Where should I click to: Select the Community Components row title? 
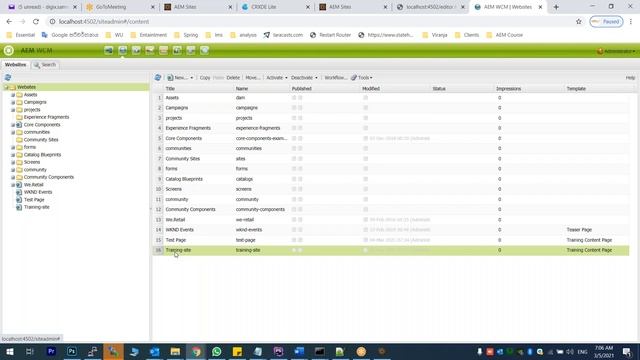pyautogui.click(x=190, y=209)
